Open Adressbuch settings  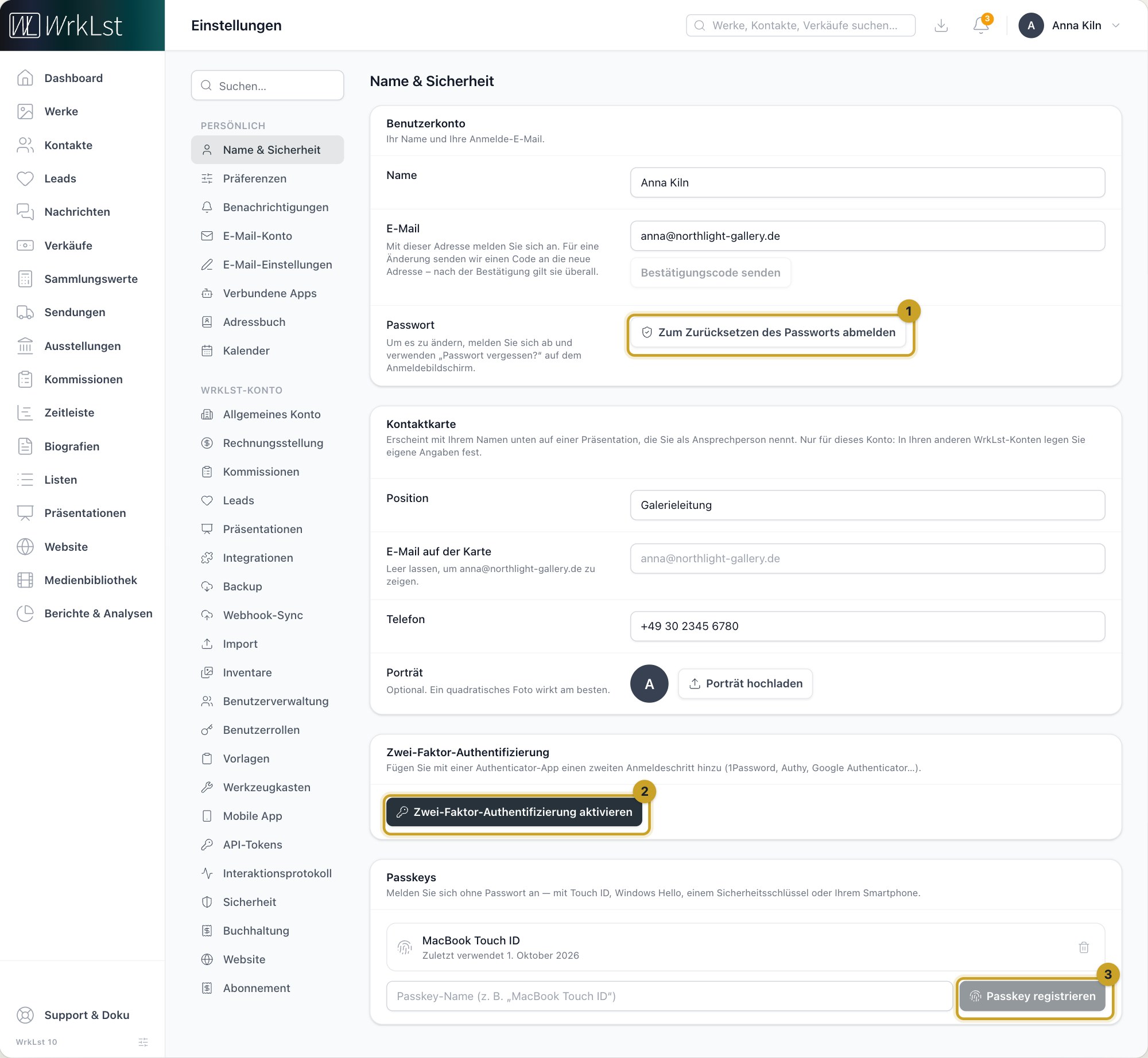tap(267, 322)
